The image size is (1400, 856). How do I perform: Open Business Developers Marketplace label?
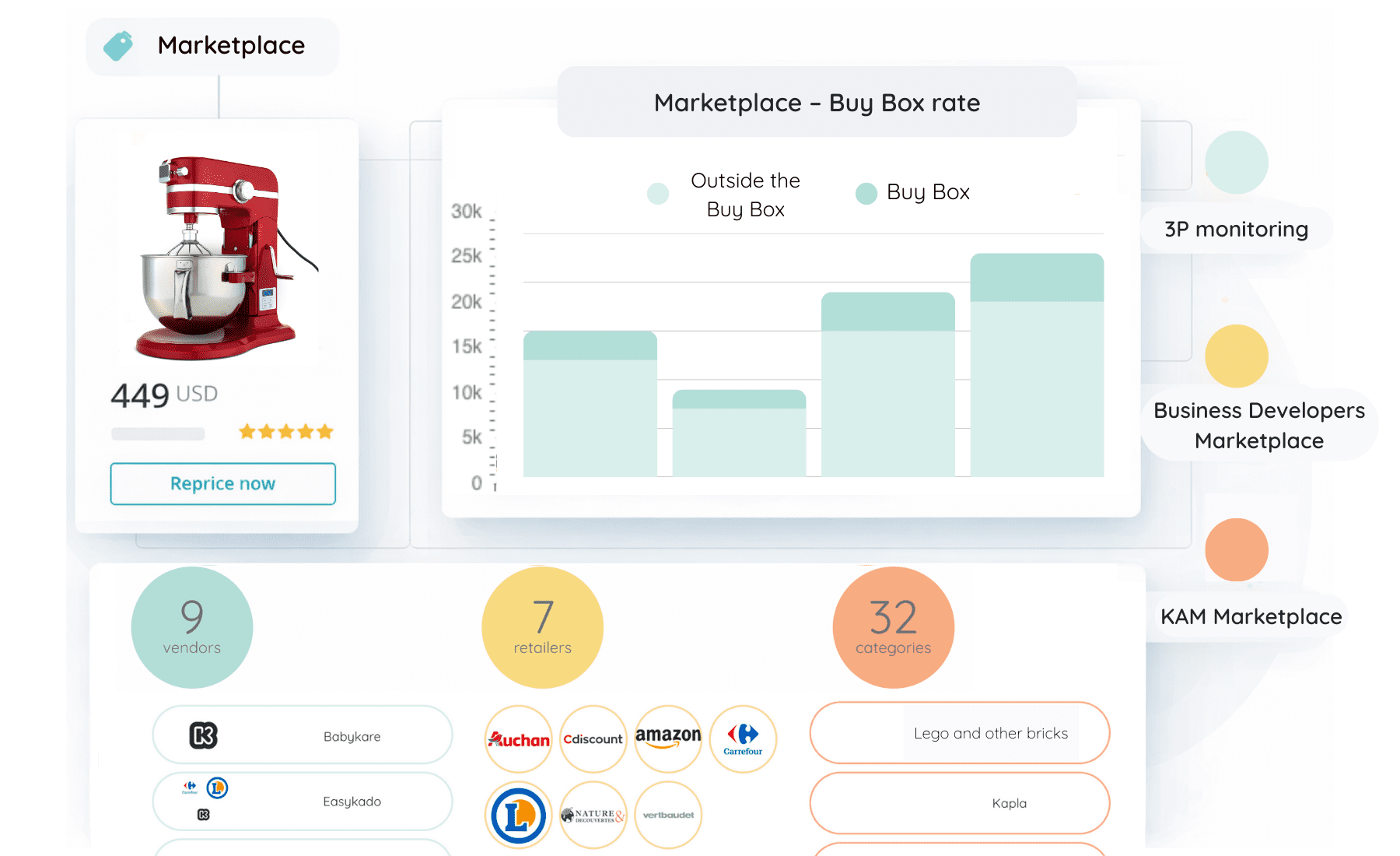pos(1258,425)
